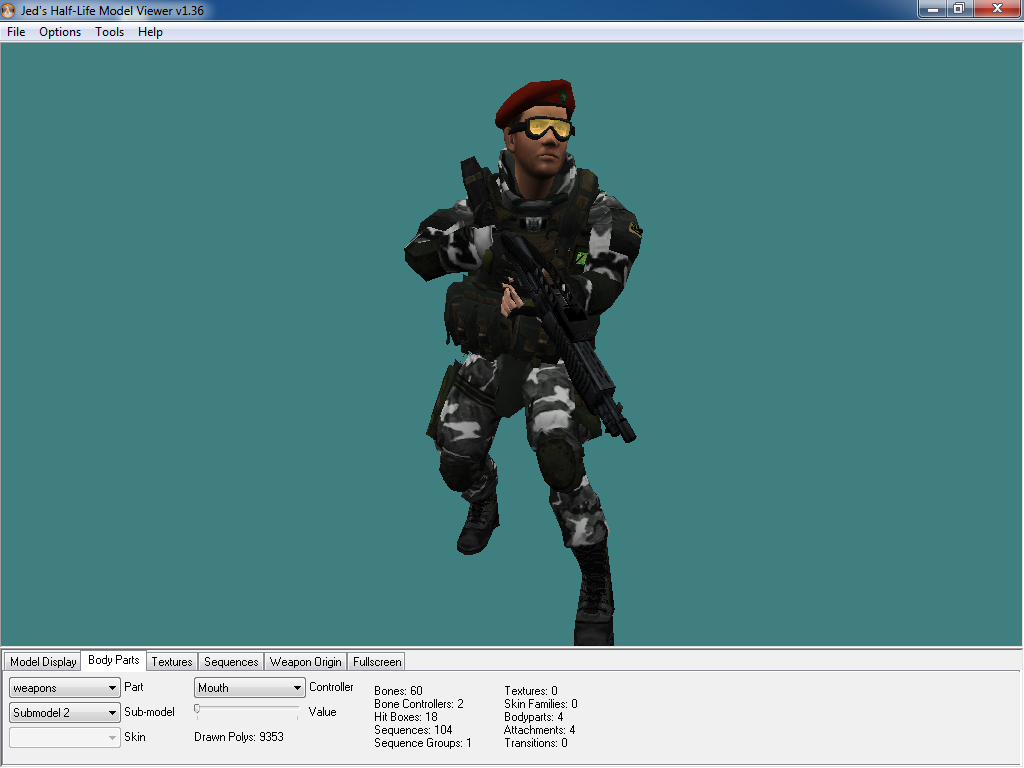Image resolution: width=1024 pixels, height=768 pixels.
Task: Open the Options menu
Action: [60, 32]
